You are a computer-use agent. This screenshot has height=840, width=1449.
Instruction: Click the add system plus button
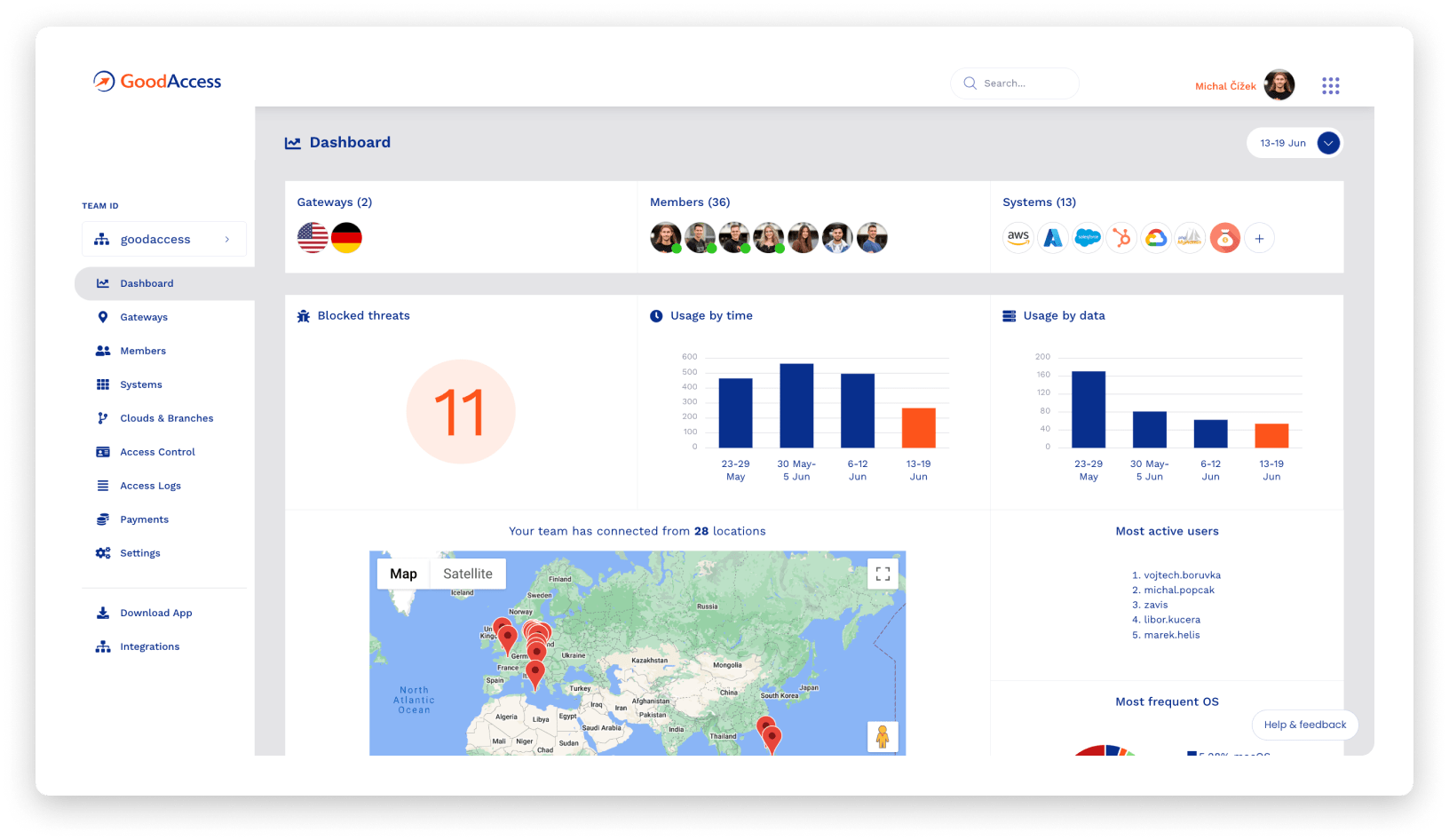click(x=1259, y=238)
